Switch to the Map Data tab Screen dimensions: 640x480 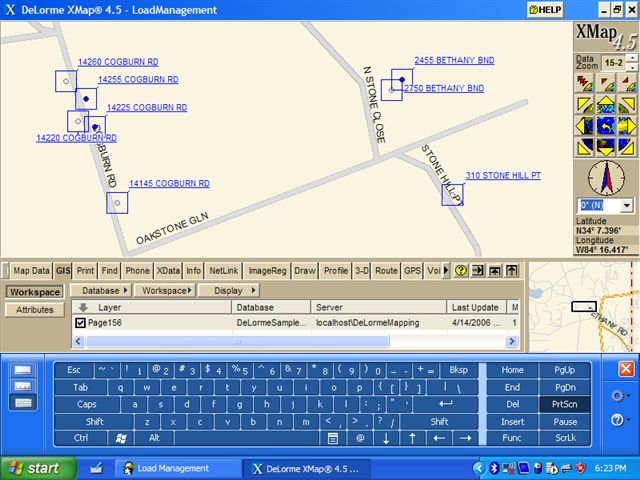click(31, 271)
